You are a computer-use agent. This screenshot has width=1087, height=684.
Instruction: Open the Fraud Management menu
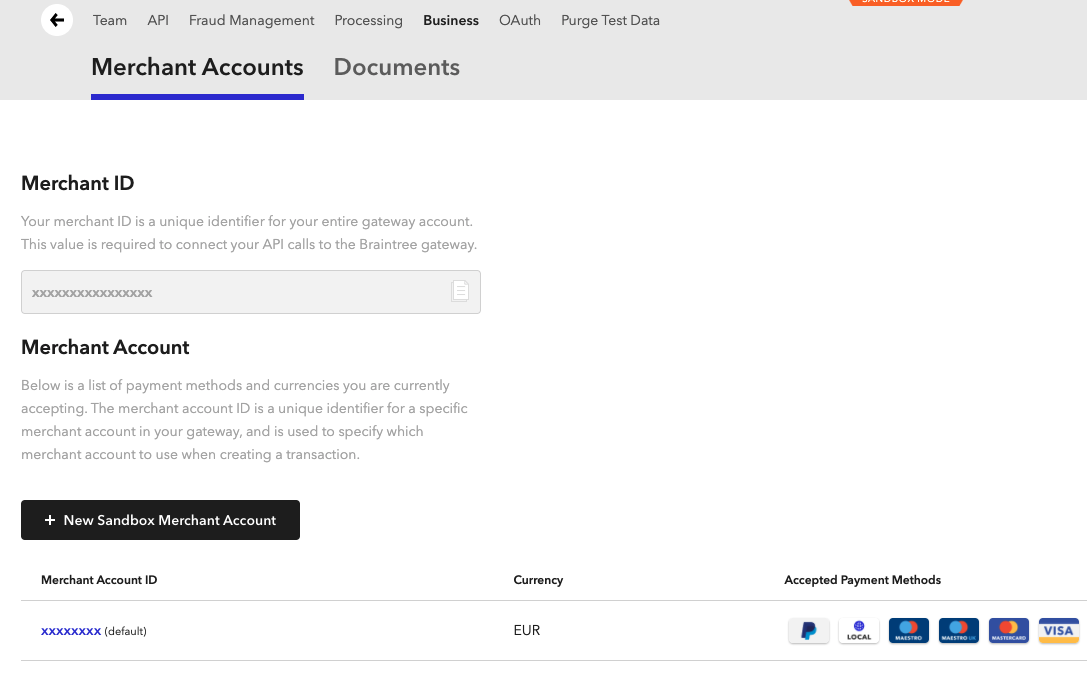[x=251, y=20]
